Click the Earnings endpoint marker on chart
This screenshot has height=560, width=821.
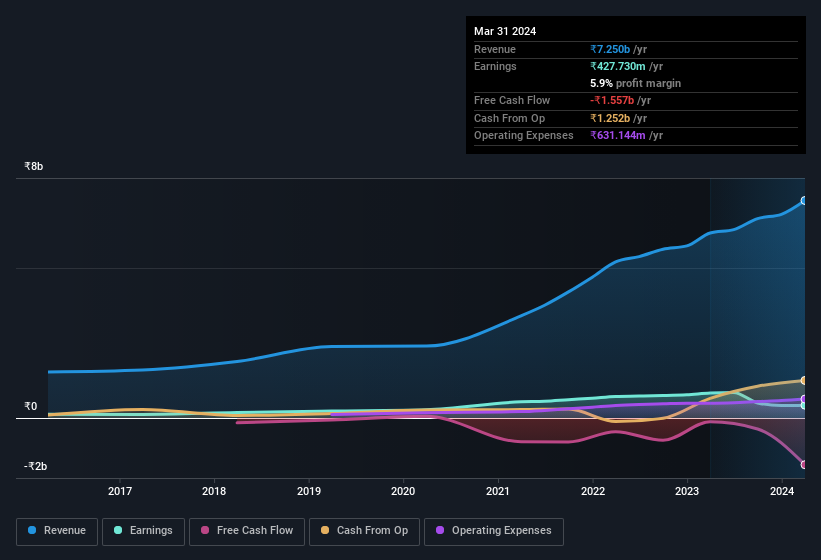tap(804, 406)
